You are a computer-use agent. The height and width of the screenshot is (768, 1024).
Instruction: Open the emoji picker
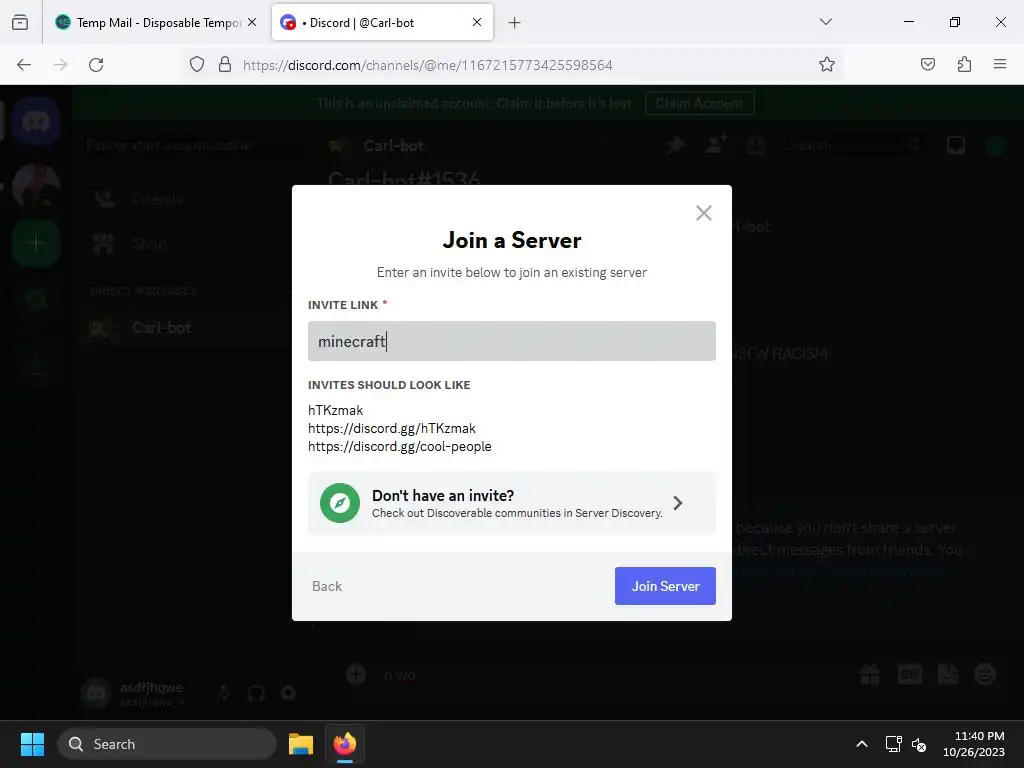coord(985,673)
